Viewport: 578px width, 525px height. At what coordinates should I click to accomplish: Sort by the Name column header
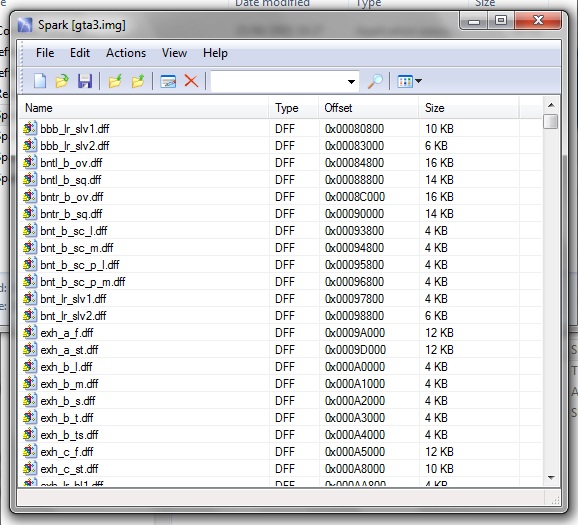coord(144,108)
